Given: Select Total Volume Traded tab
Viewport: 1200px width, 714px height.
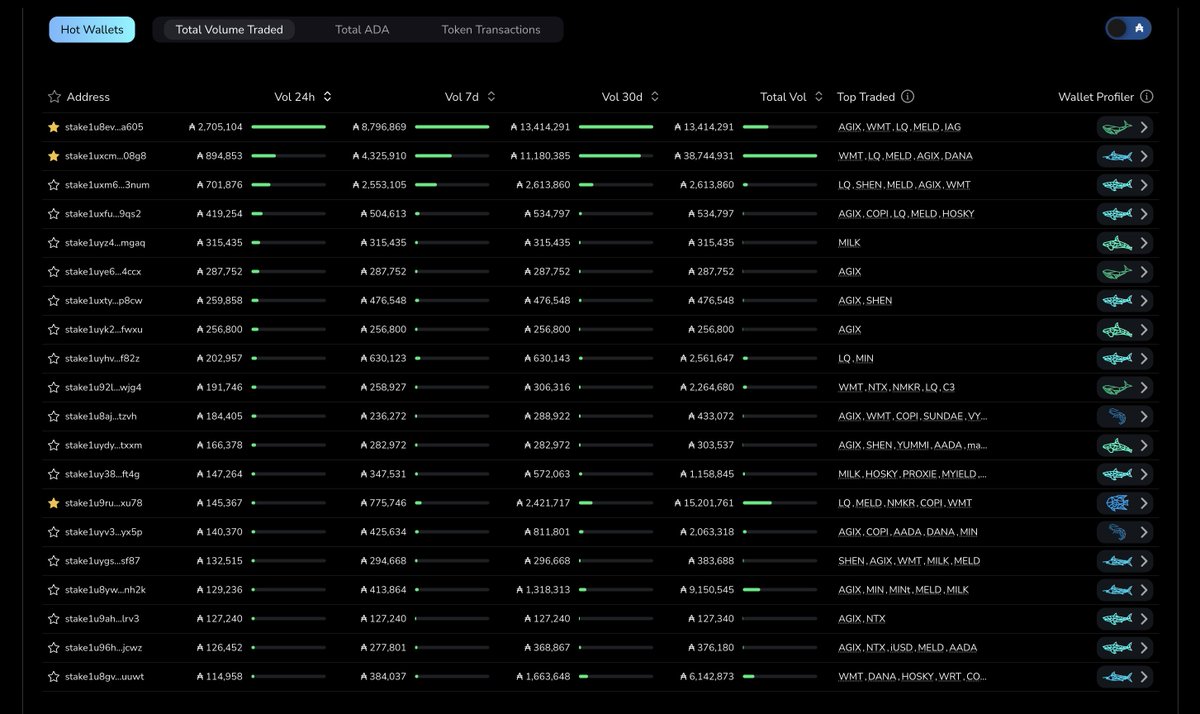Looking at the screenshot, I should 229,29.
